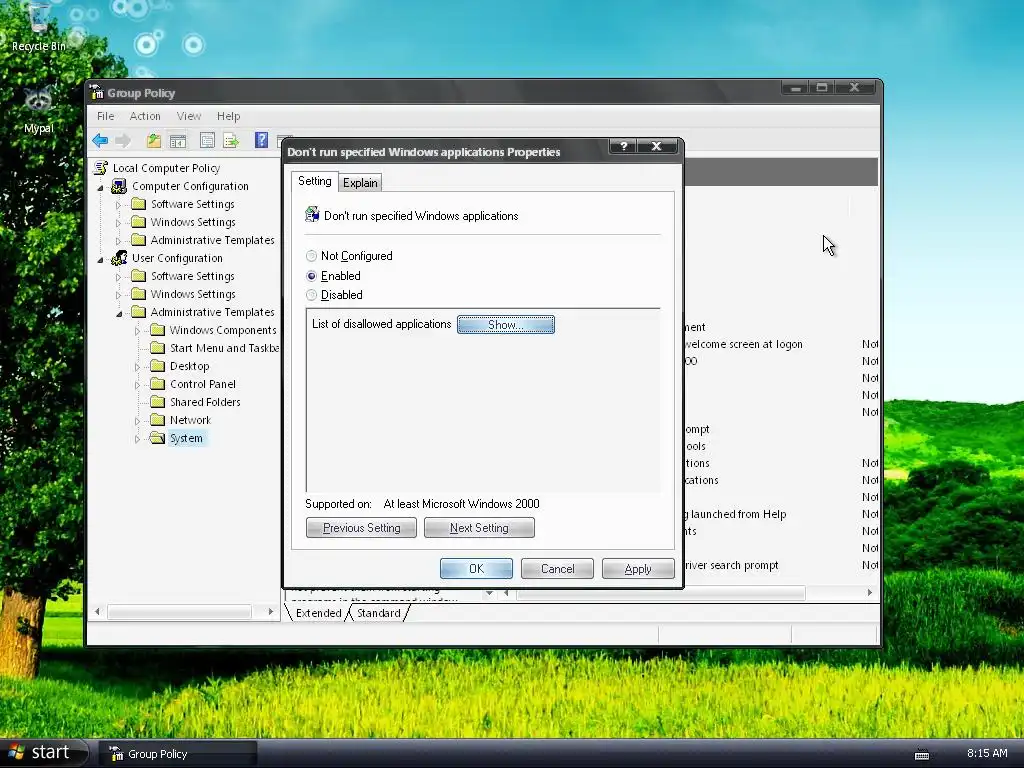Image resolution: width=1024 pixels, height=768 pixels.
Task: Click the Export List toolbar icon
Action: tap(231, 140)
